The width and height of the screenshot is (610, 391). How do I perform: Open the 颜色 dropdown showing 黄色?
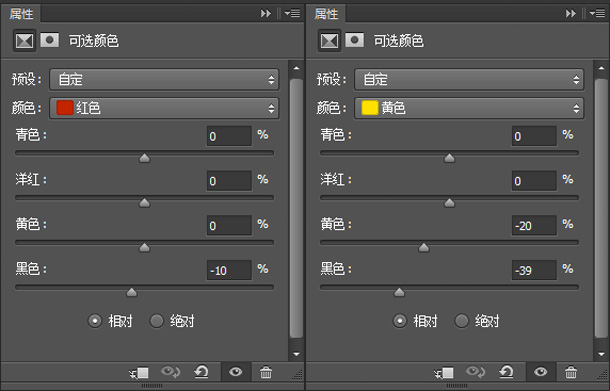pyautogui.click(x=469, y=108)
